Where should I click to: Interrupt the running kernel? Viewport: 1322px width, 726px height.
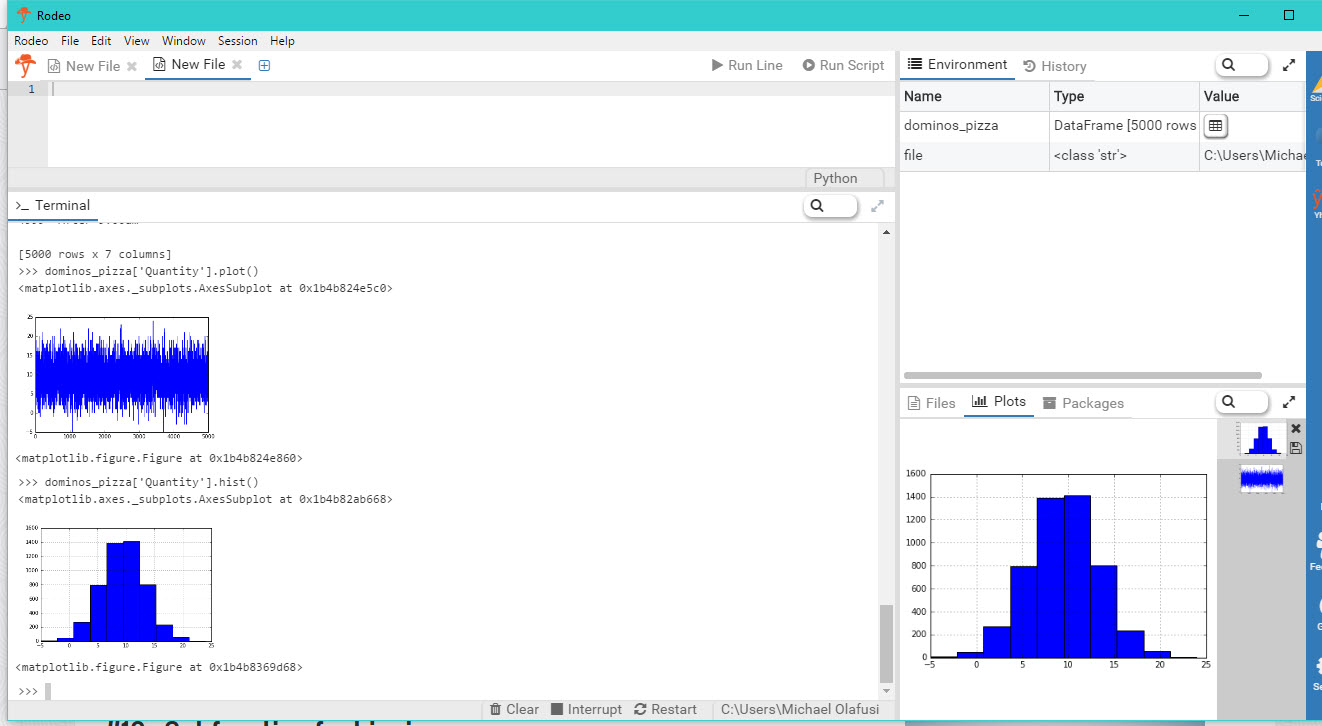tap(586, 709)
